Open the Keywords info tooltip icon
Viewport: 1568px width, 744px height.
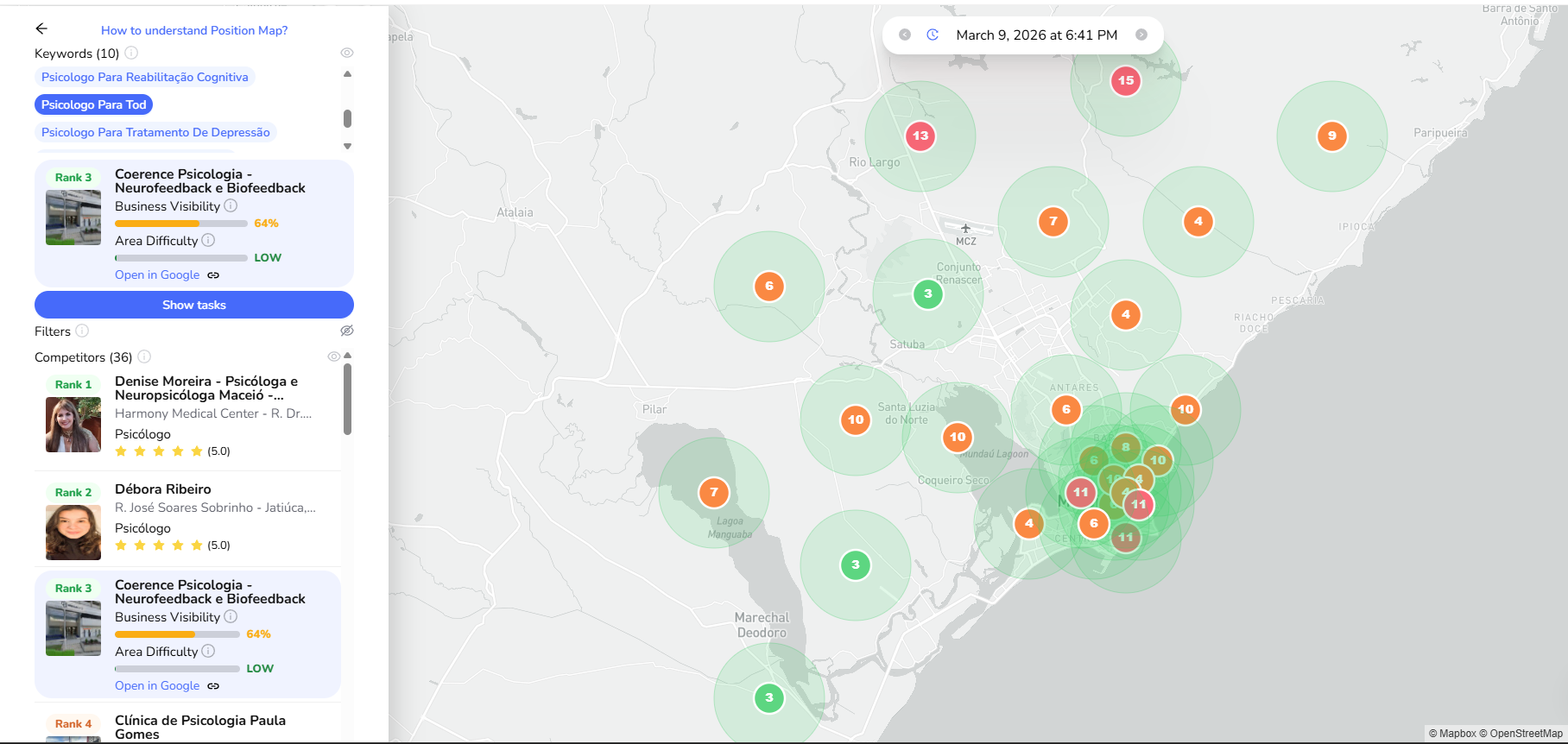point(131,53)
